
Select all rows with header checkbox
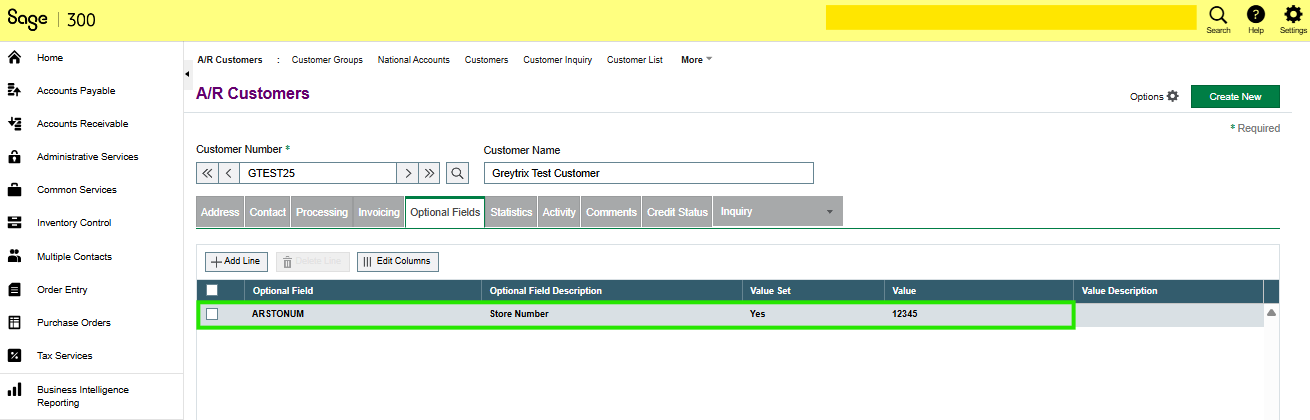[x=211, y=291]
